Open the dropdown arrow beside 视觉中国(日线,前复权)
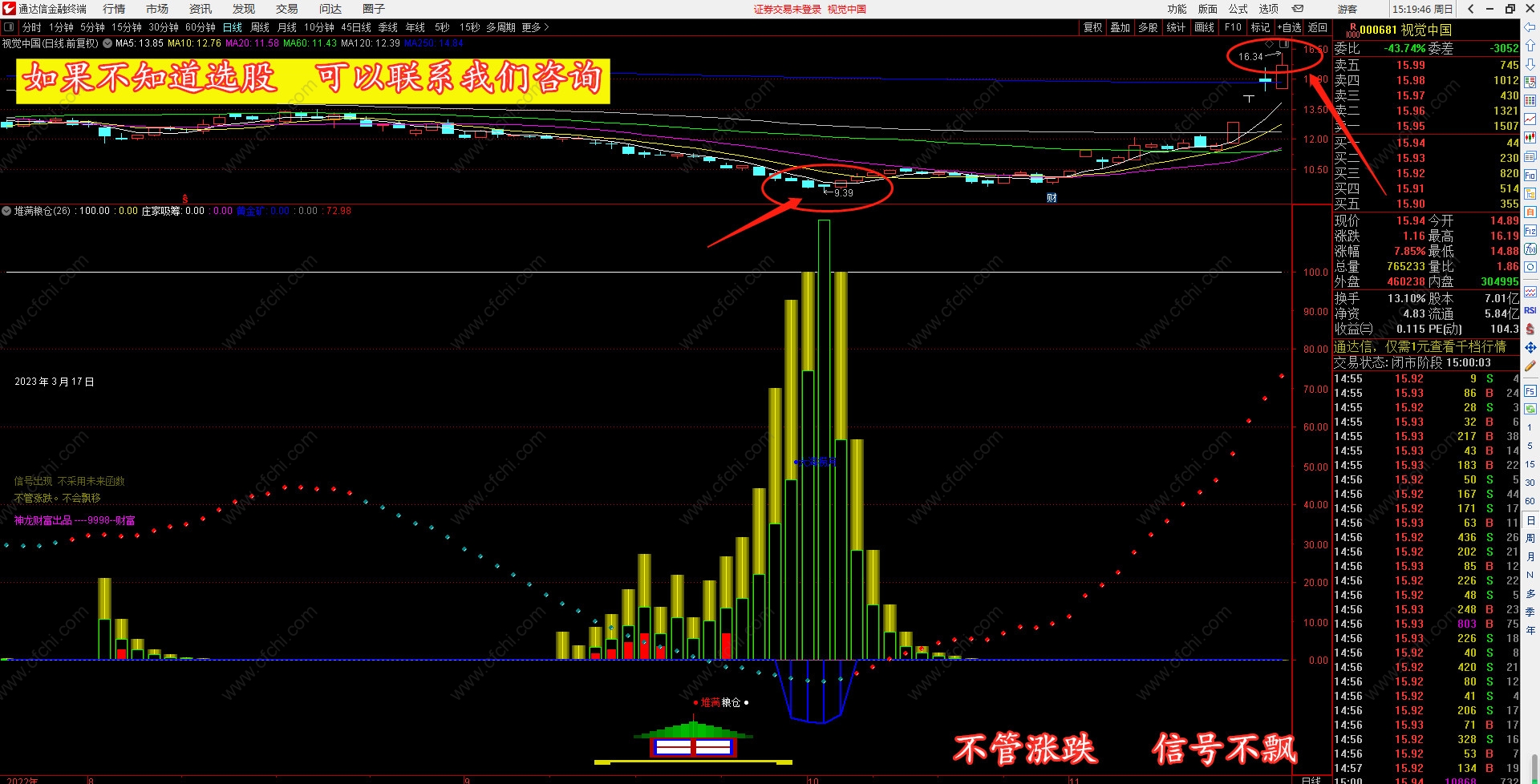The height and width of the screenshot is (784, 1540). (x=107, y=43)
